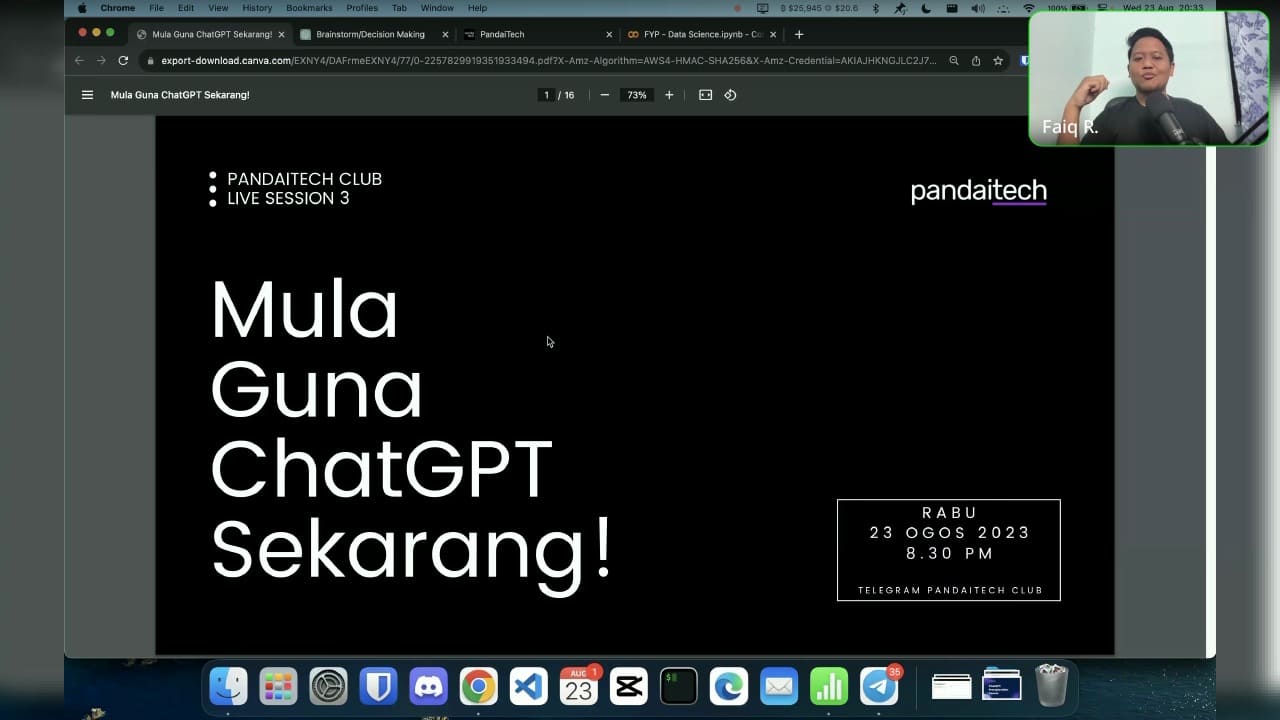
Task: Open the PDF sidebar hamburger menu
Action: point(87,95)
